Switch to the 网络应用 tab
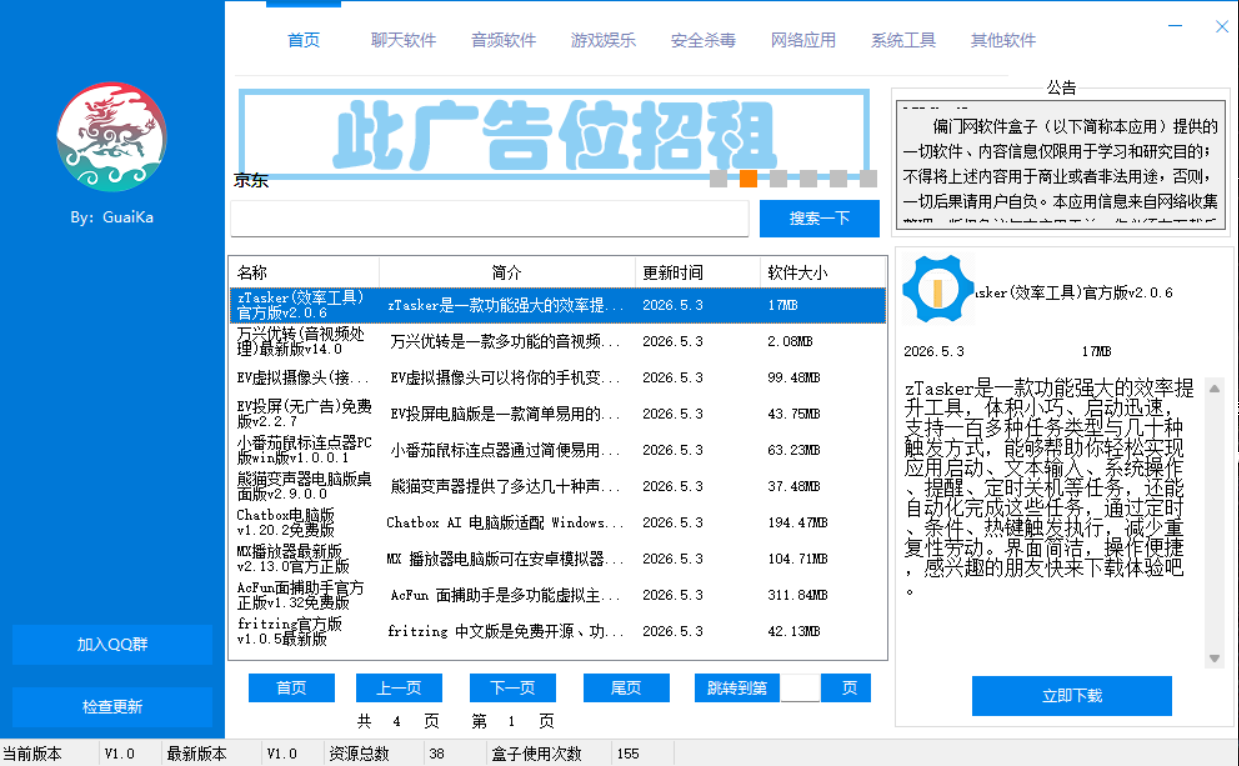Viewport: 1239px width, 766px height. coord(804,40)
